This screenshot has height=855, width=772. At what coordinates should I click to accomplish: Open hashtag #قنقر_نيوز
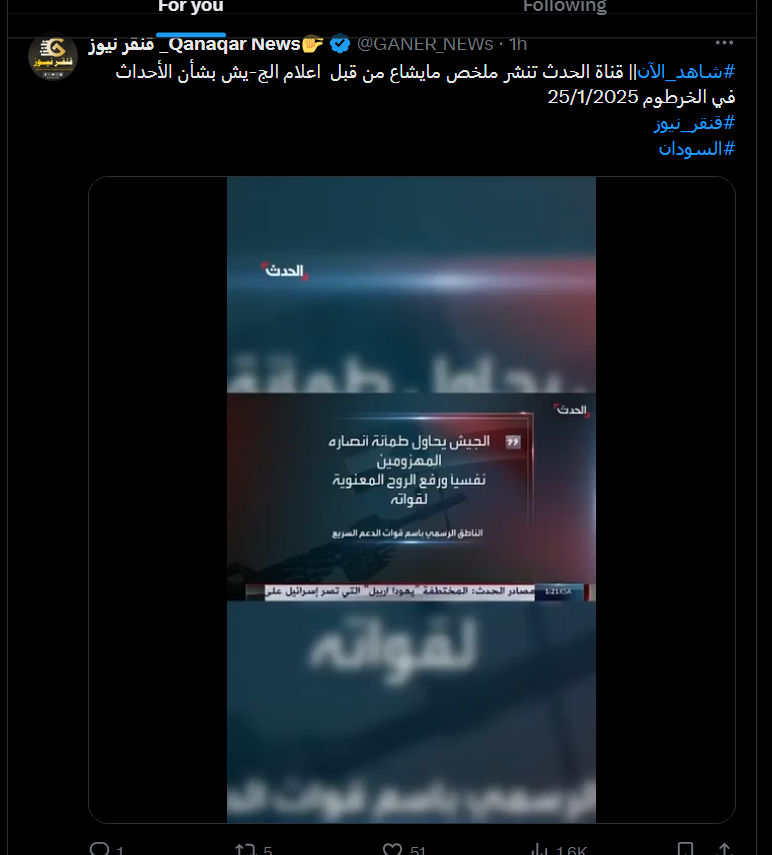click(694, 123)
